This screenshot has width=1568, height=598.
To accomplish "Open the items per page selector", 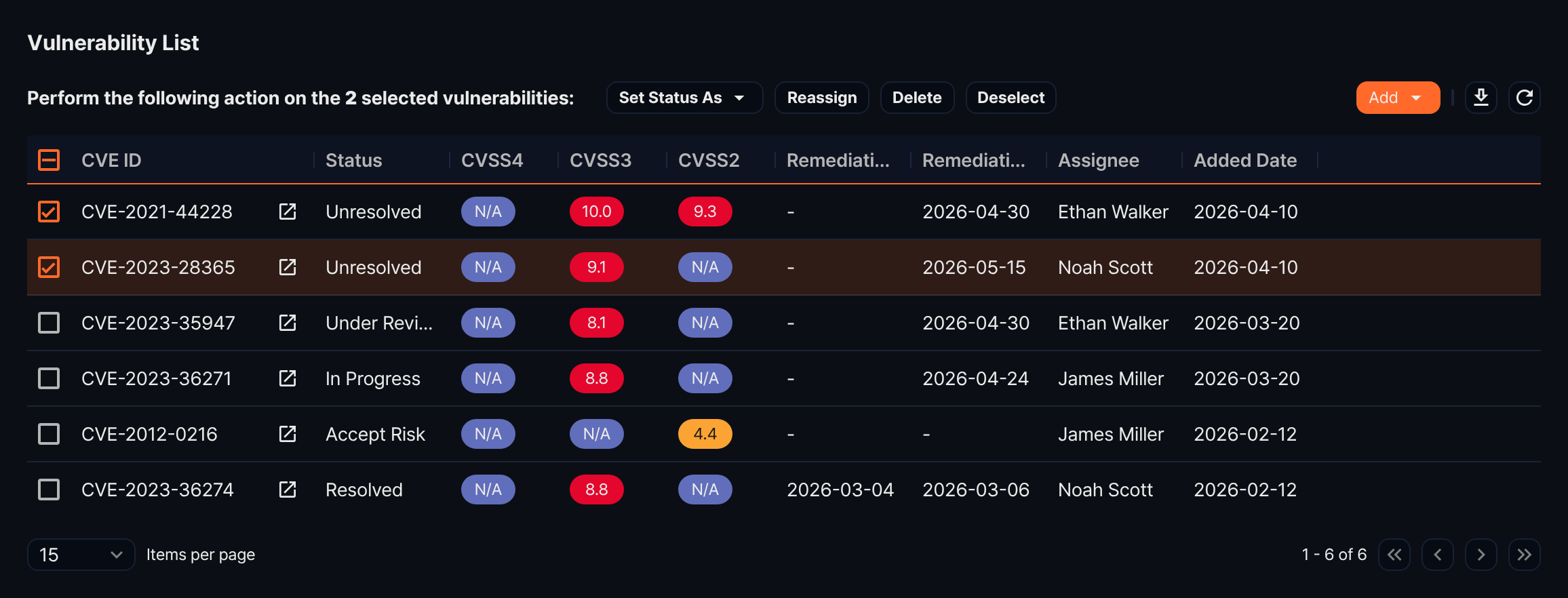I will coord(81,555).
